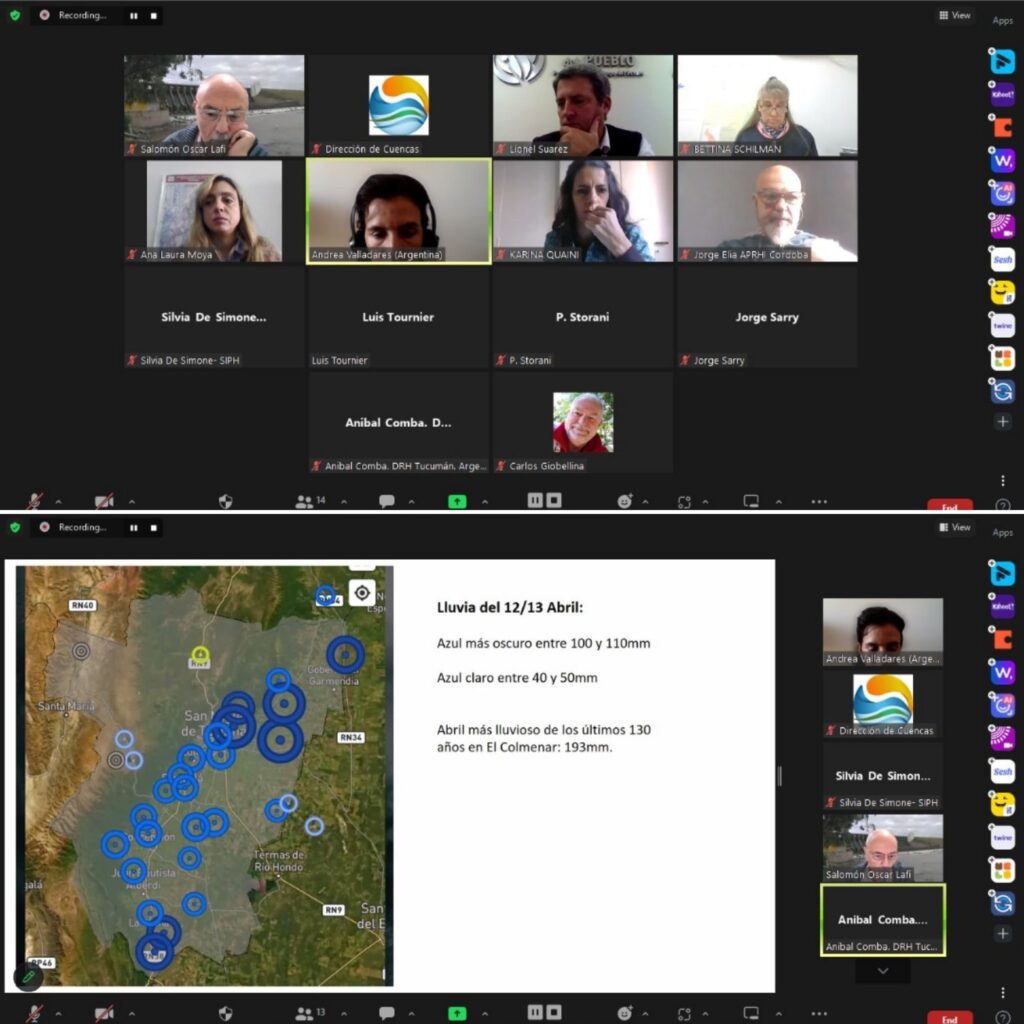Click map locate-me target icon on shared slide
The width and height of the screenshot is (1024, 1024).
pos(361,592)
